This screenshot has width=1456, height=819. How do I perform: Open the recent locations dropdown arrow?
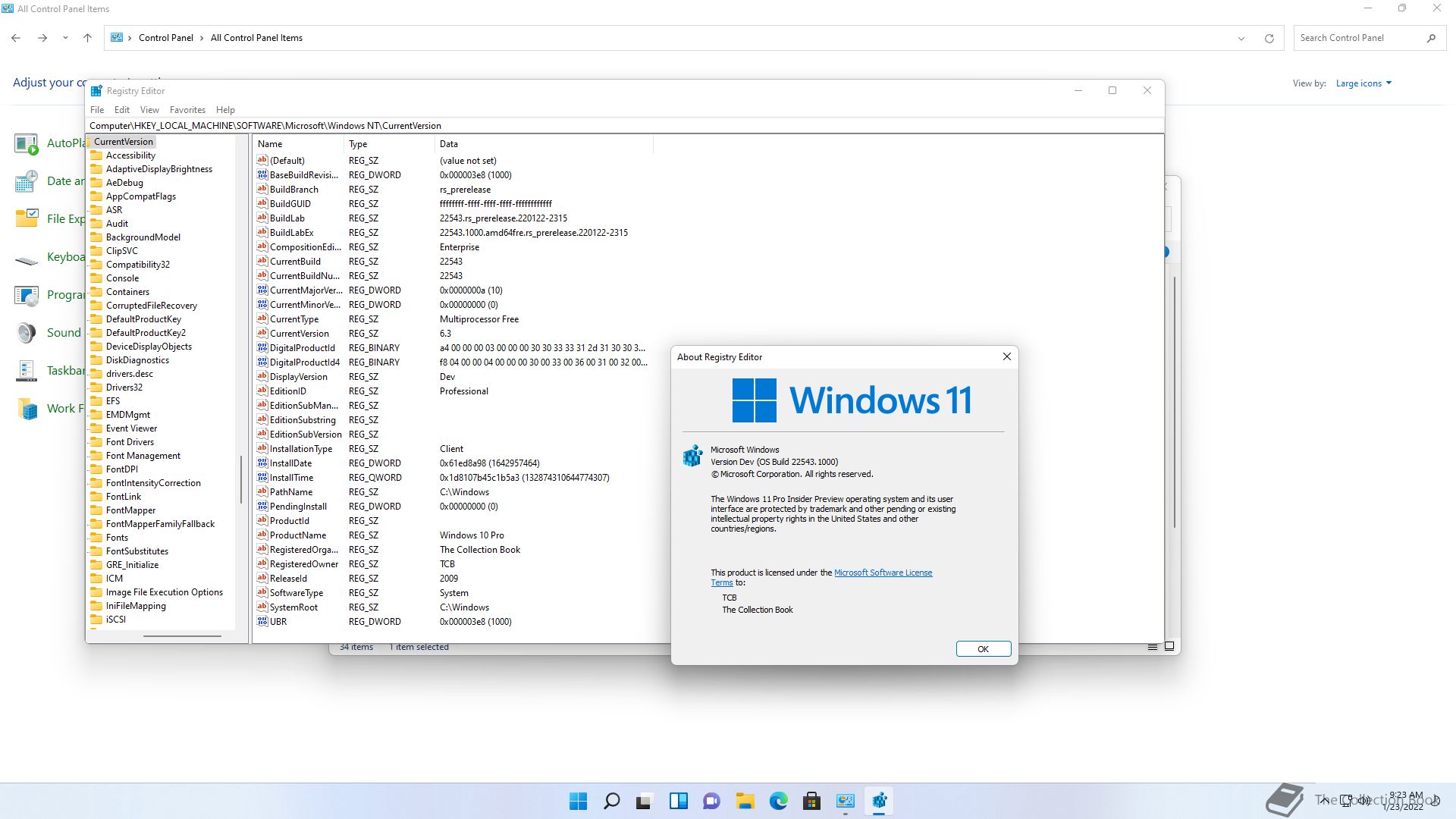[65, 38]
